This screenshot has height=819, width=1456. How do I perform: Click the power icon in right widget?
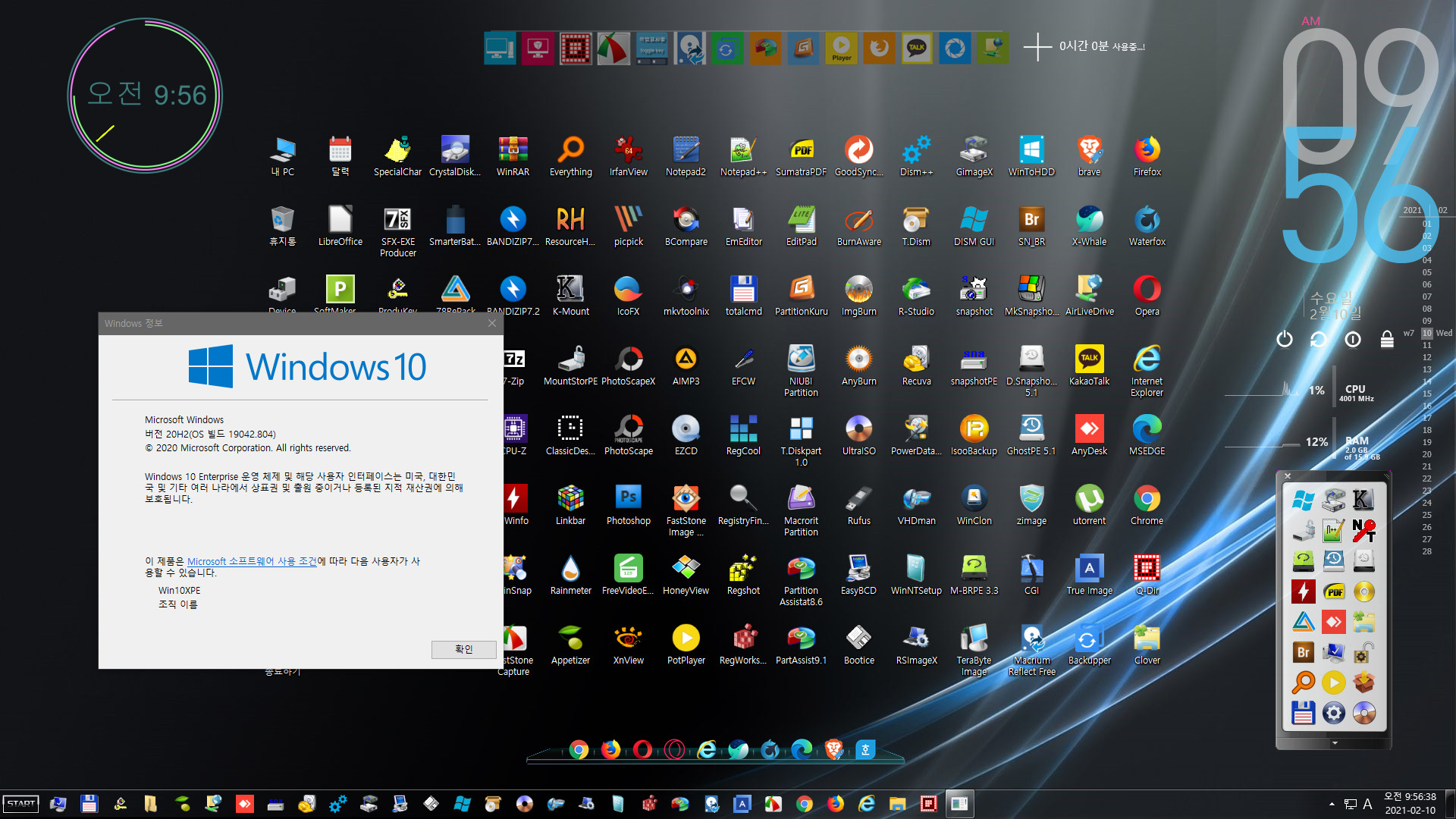point(1284,339)
